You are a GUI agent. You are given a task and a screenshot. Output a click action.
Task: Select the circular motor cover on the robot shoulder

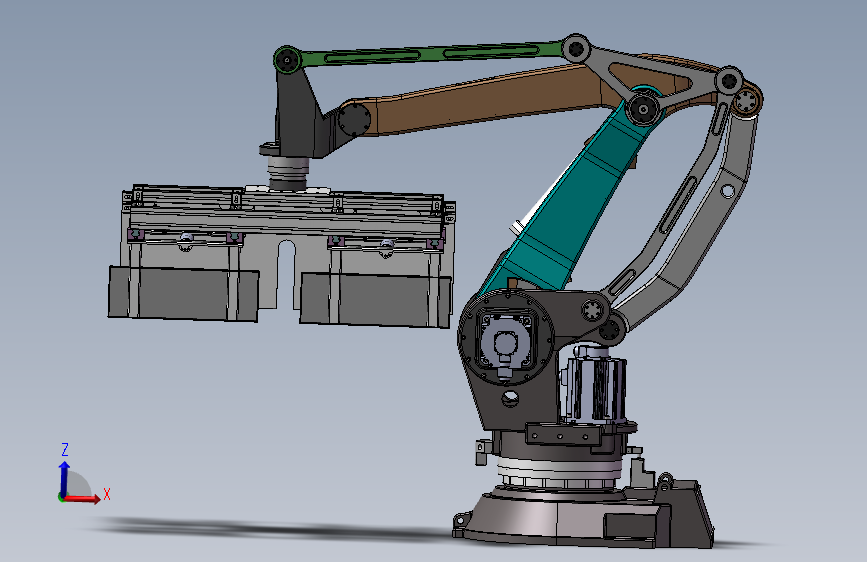(x=506, y=337)
